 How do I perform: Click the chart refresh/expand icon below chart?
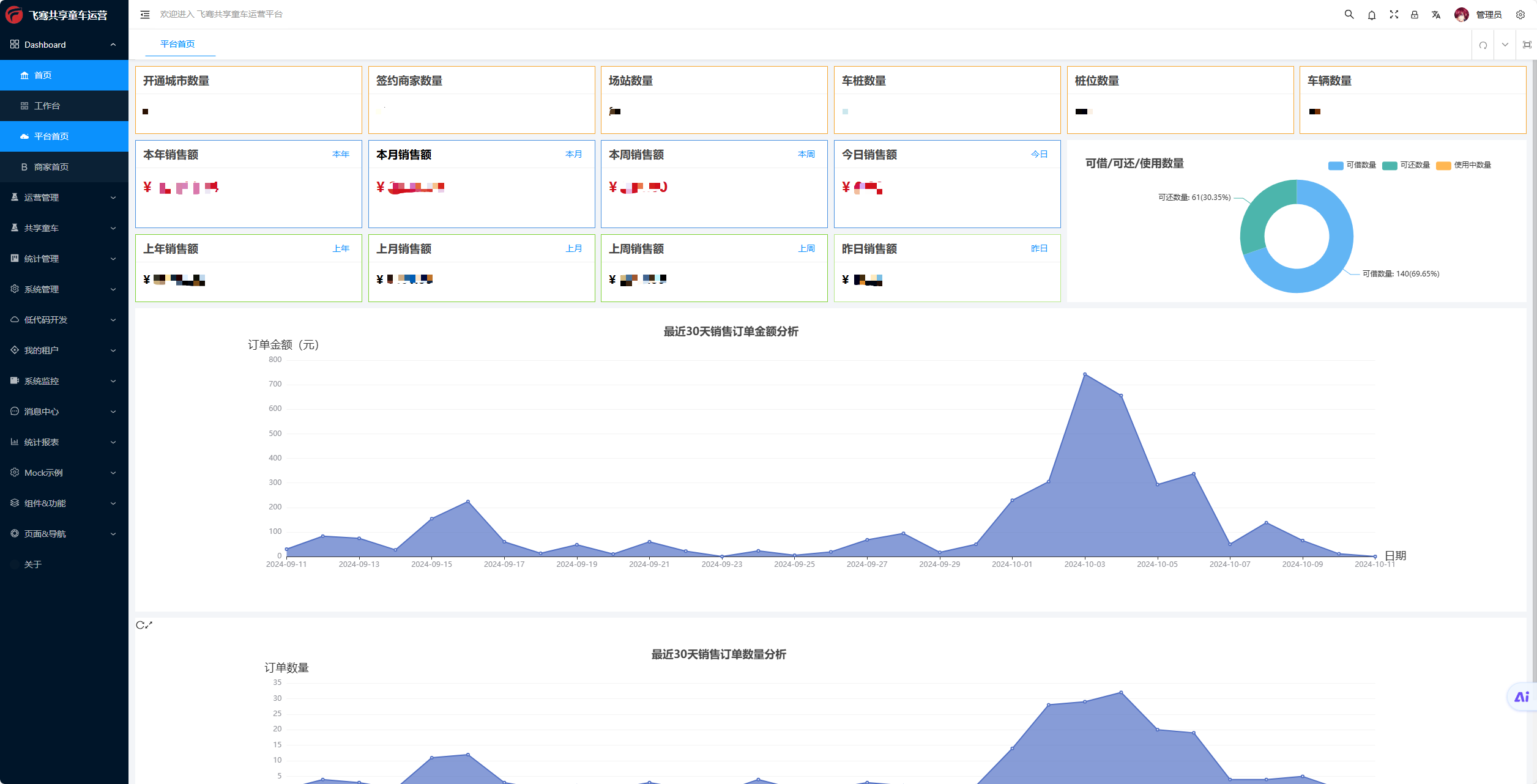pos(144,624)
